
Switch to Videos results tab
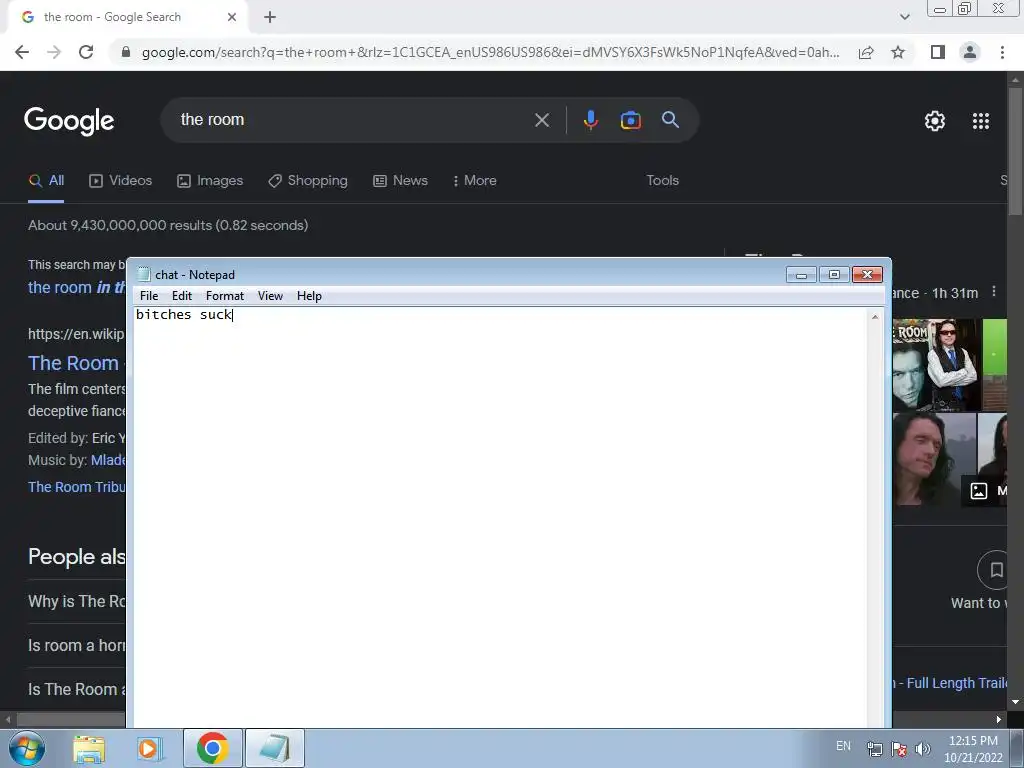coord(120,181)
